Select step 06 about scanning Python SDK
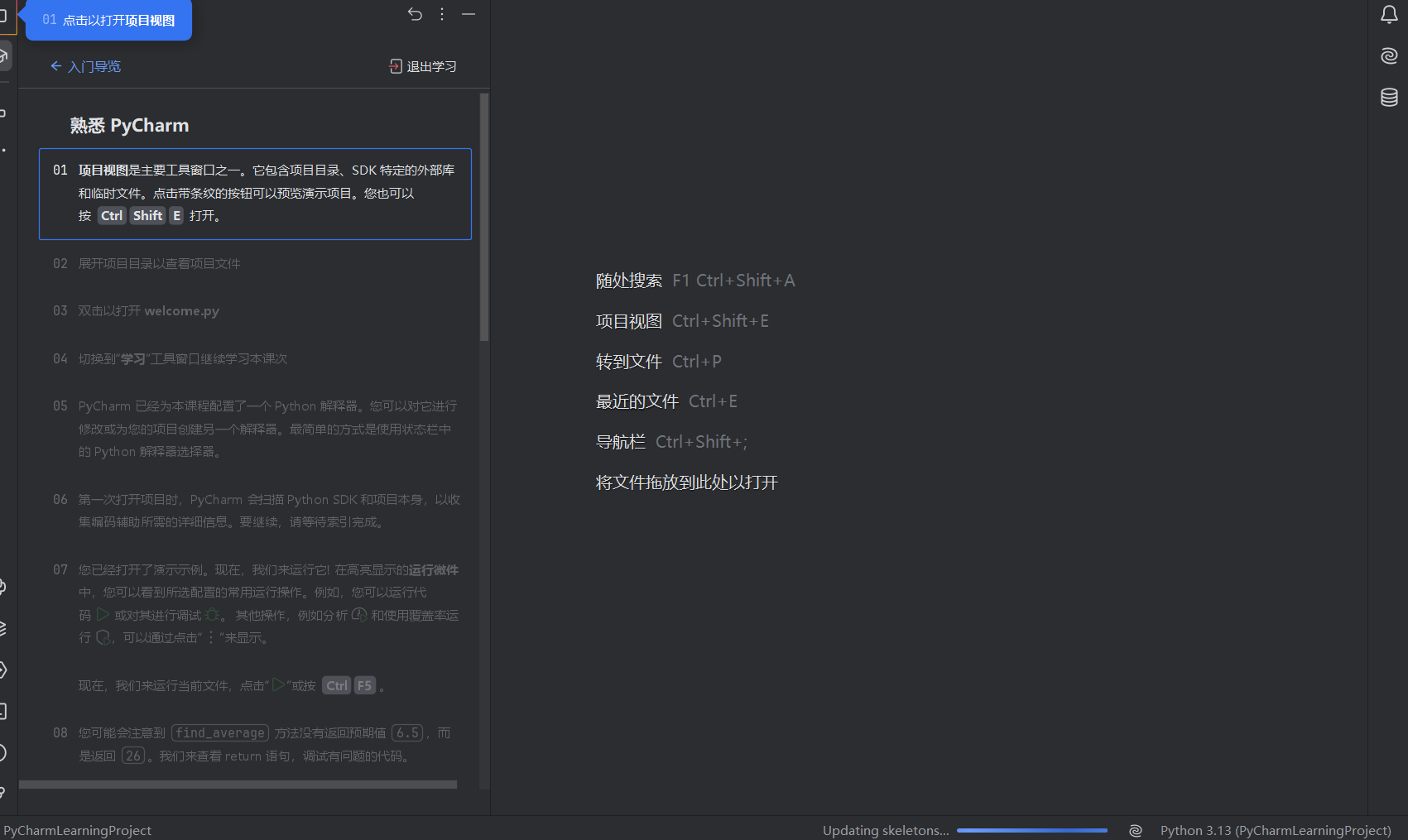Screen dimensions: 1408x840 point(257,511)
